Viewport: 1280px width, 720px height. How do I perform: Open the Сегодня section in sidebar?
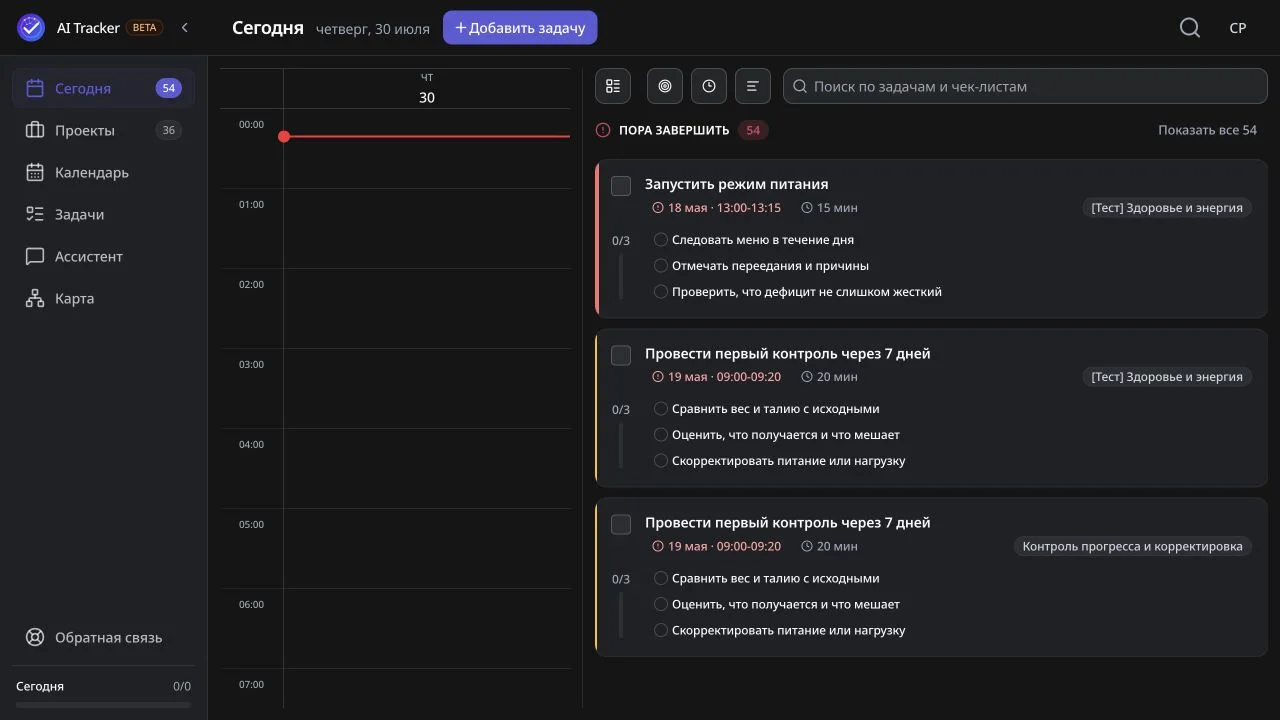(103, 88)
